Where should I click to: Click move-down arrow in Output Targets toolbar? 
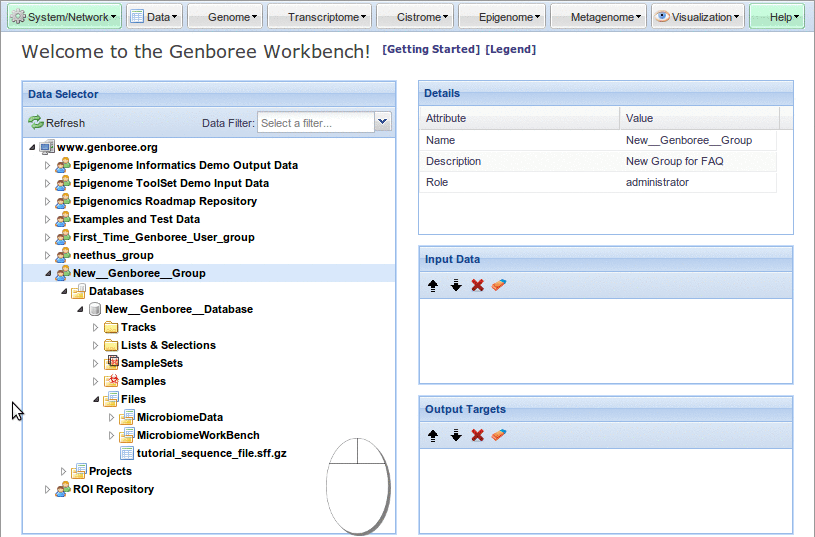455,436
